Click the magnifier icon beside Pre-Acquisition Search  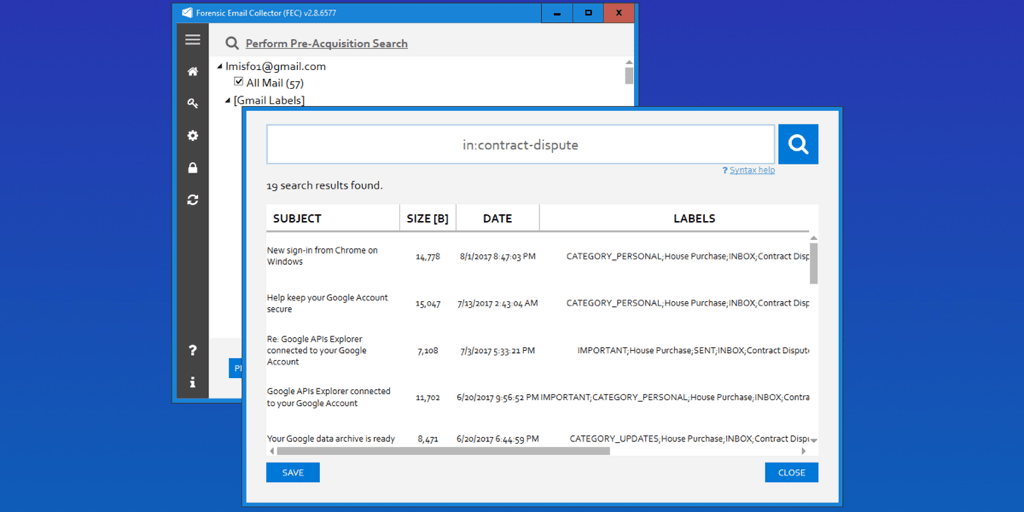coord(232,43)
